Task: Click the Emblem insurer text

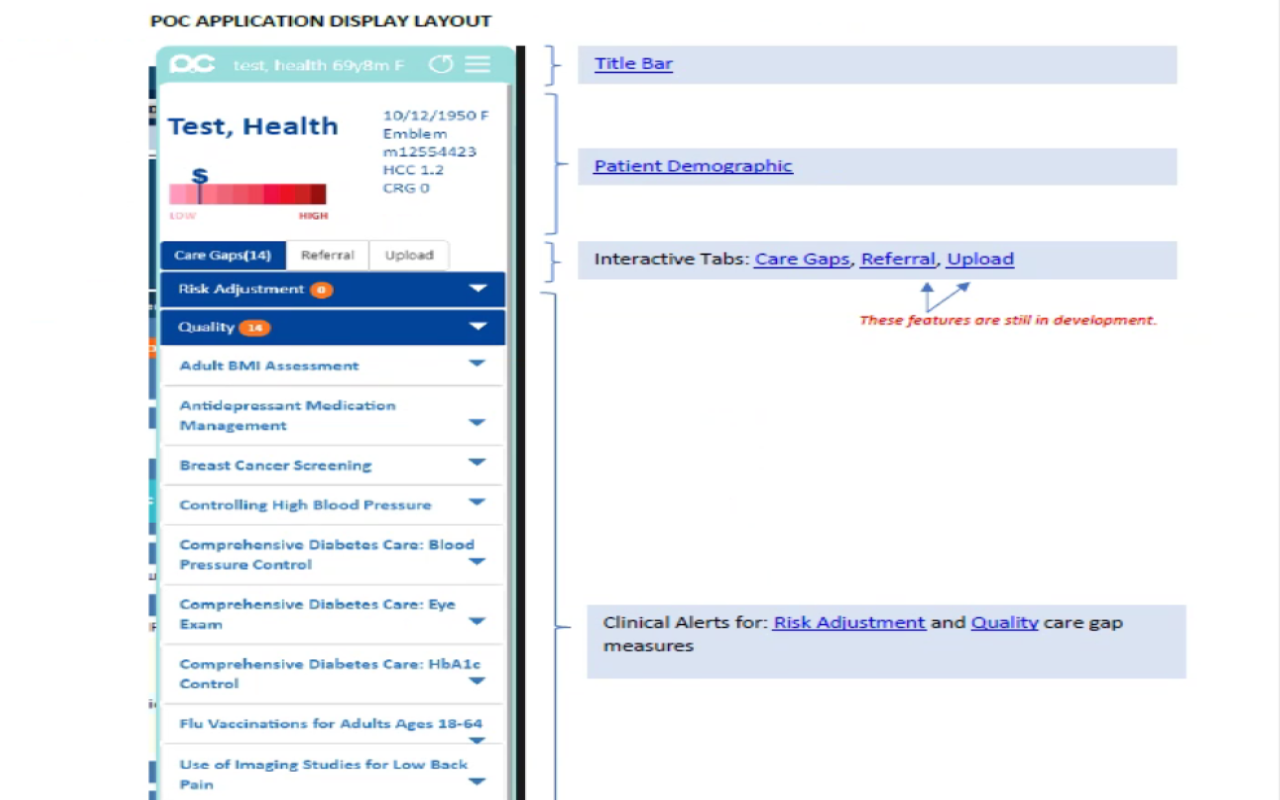Action: point(415,134)
